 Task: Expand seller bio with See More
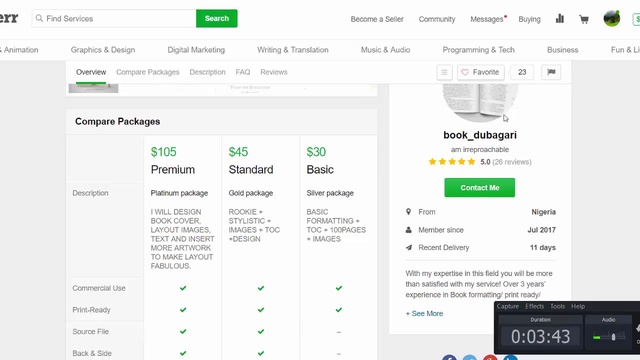click(424, 313)
